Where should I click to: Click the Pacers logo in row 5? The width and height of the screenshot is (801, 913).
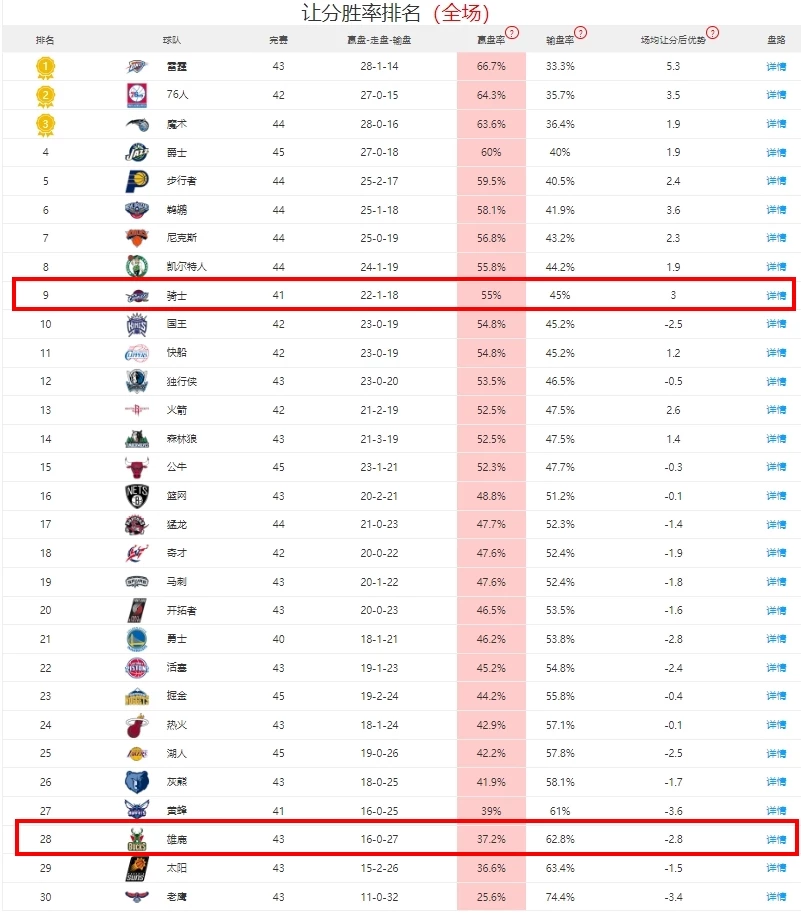tap(137, 181)
